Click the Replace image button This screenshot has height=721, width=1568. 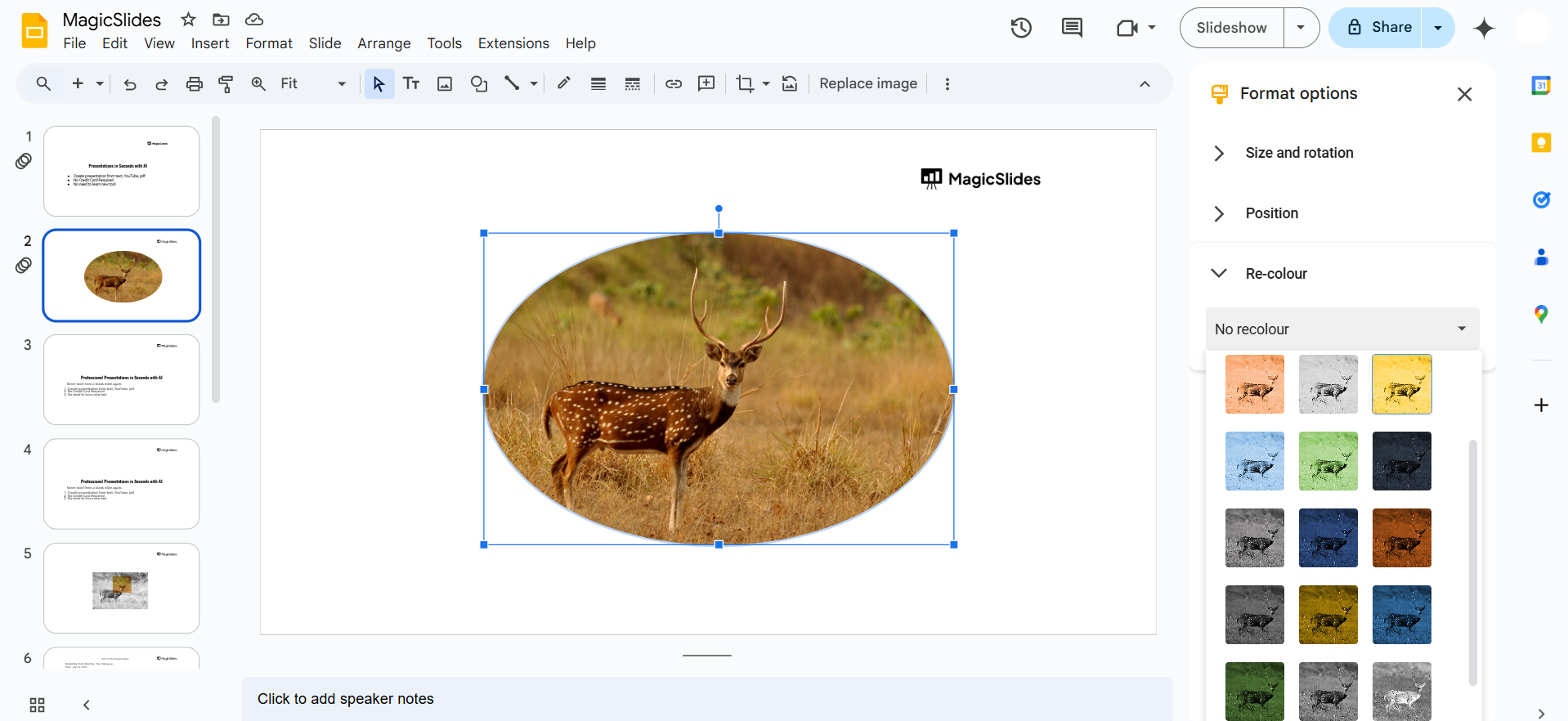click(867, 84)
